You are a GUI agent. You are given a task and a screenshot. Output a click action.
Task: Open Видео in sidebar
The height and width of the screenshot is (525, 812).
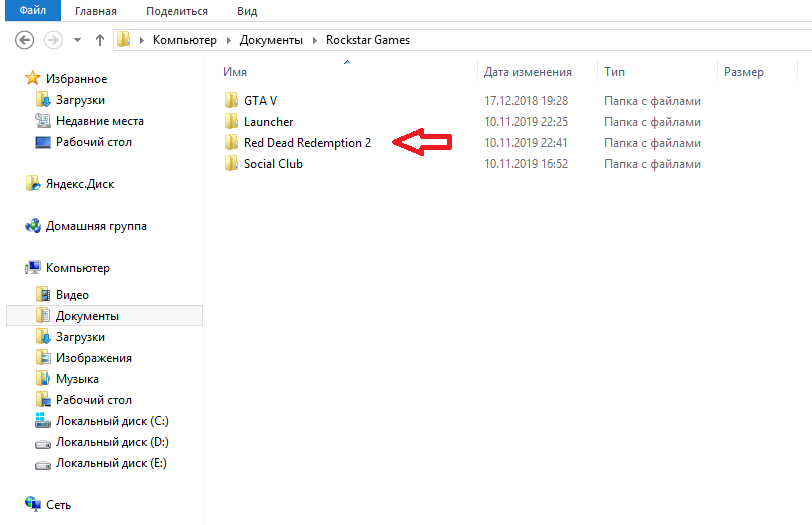click(72, 295)
